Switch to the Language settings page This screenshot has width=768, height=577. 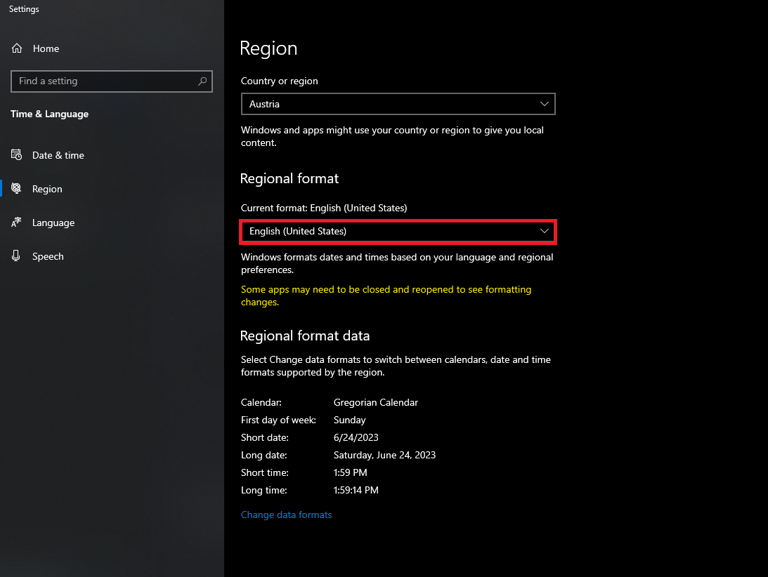pos(53,223)
